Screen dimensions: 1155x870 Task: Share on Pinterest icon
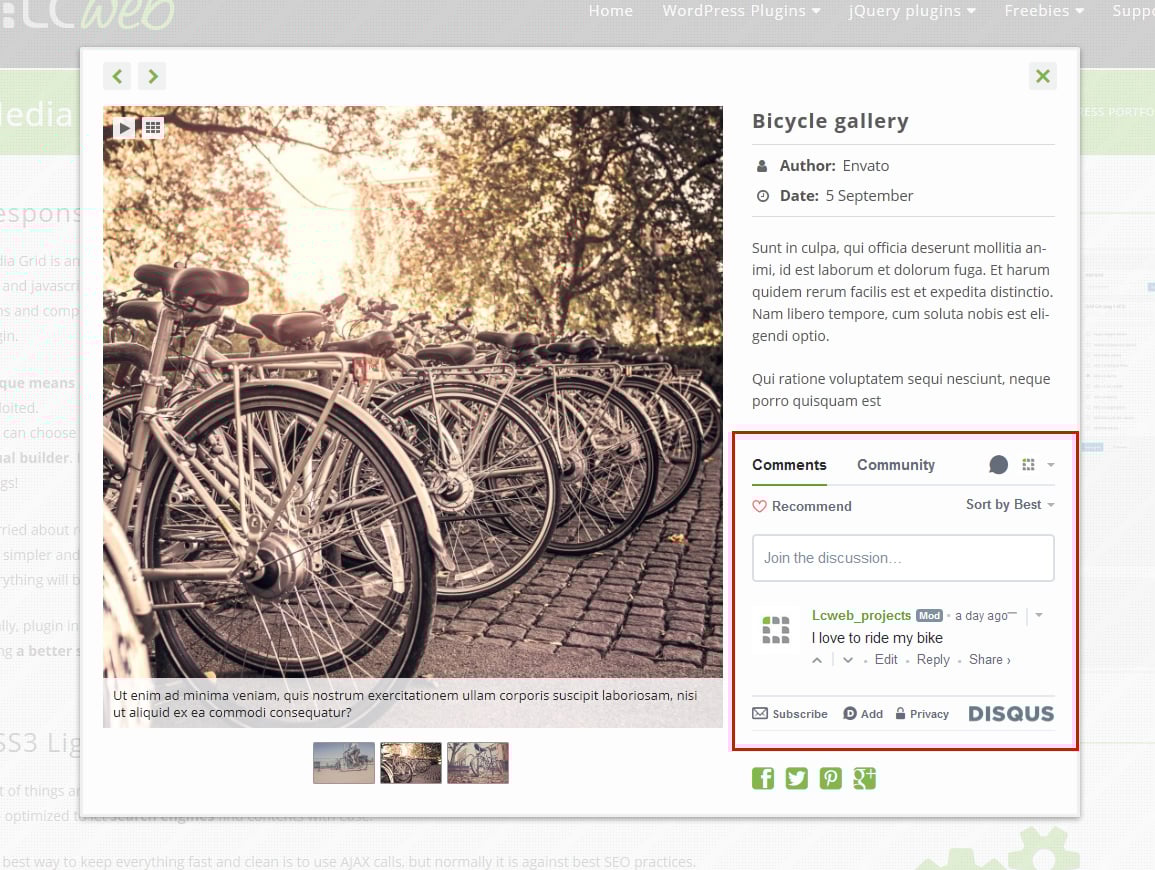[x=831, y=778]
